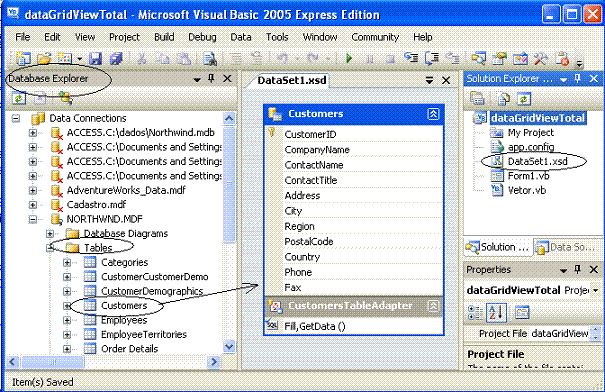Select the DataSet1.xsd document tab

292,80
